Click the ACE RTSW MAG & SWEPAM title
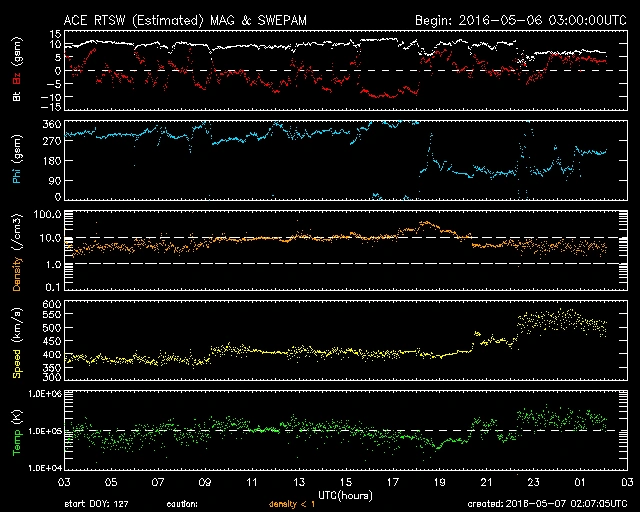This screenshot has height=512, width=640. pyautogui.click(x=170, y=19)
